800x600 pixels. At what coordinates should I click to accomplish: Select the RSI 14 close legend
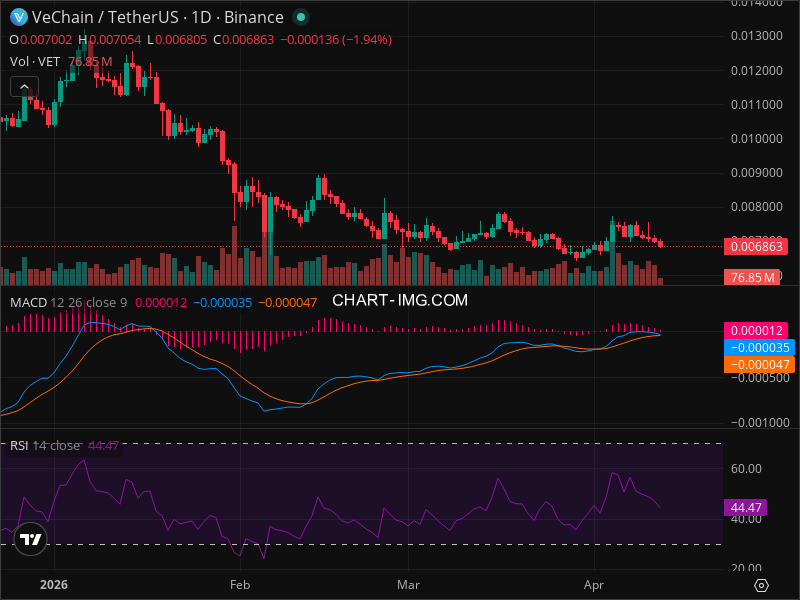tap(45, 445)
